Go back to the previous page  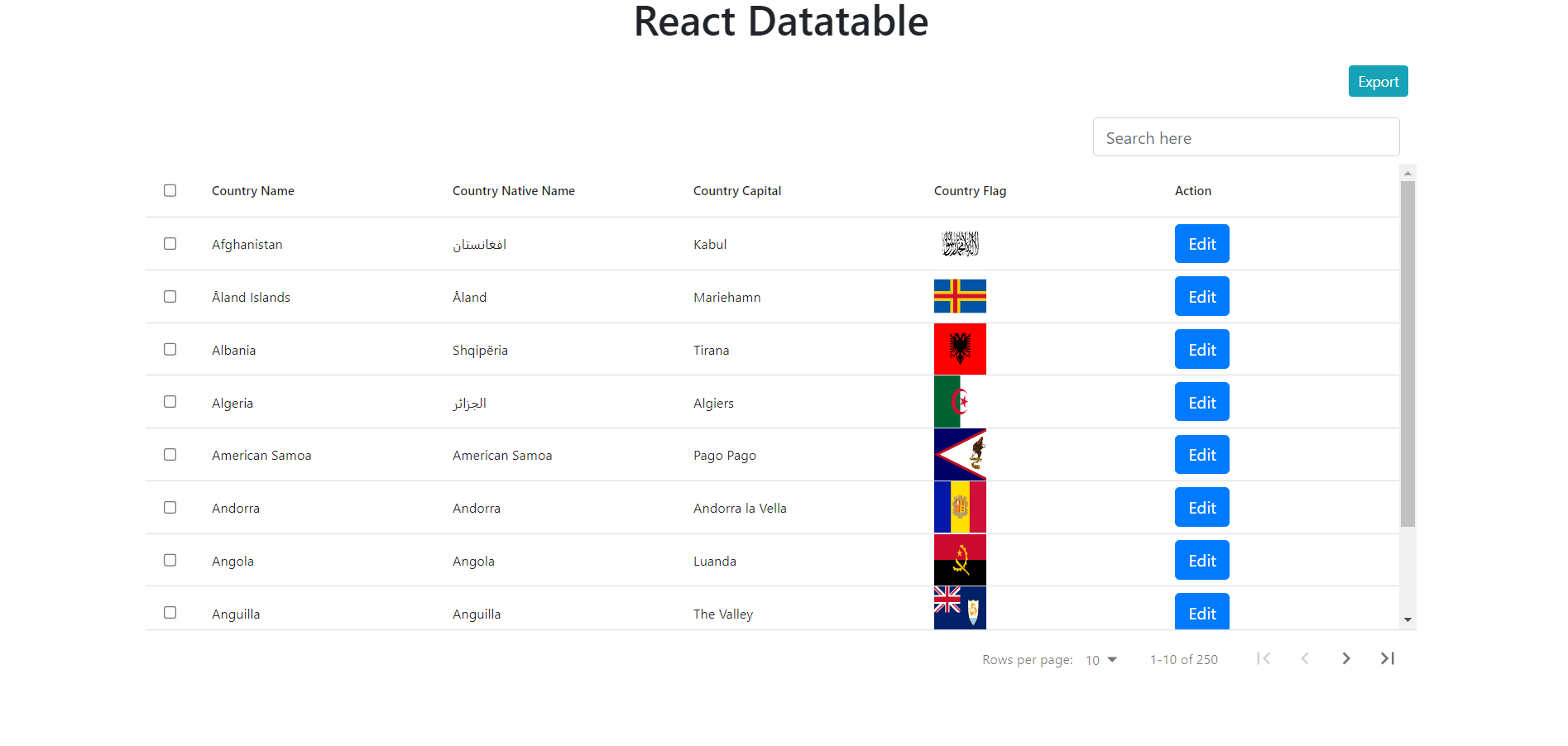pyautogui.click(x=1305, y=658)
